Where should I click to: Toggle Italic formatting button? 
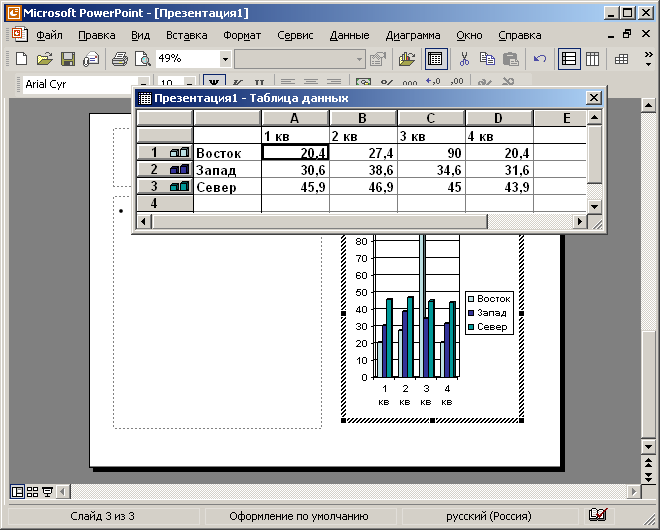coord(237,83)
